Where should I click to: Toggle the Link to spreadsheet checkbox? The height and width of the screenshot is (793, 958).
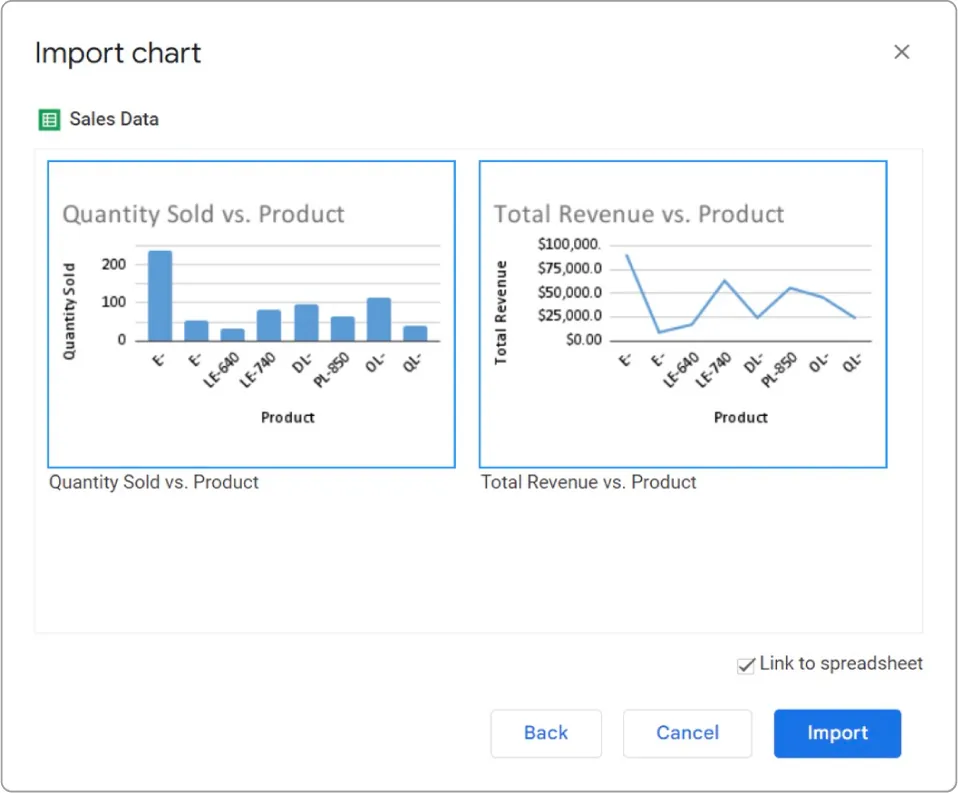(x=746, y=664)
